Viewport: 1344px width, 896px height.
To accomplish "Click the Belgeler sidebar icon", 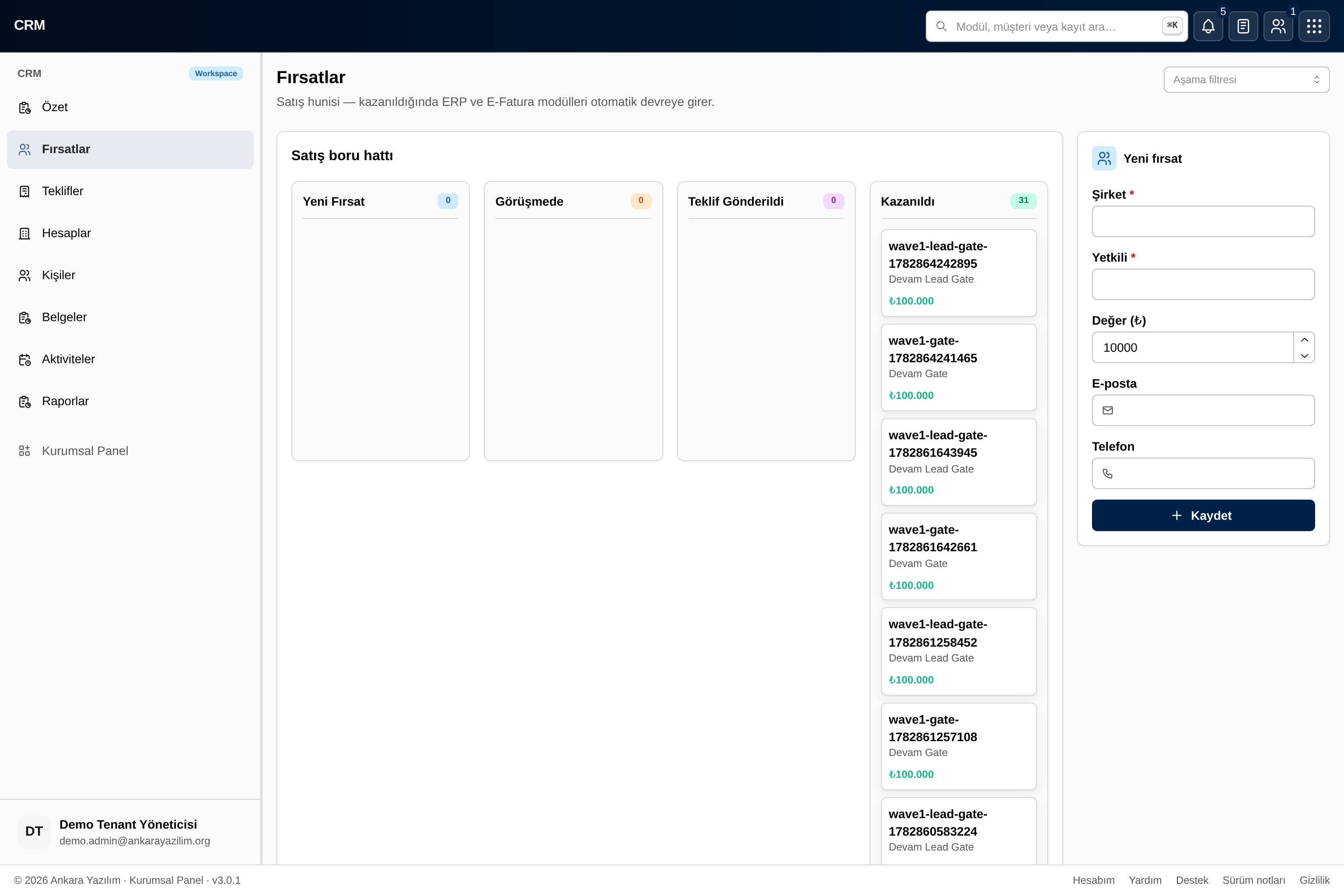I will point(24,317).
